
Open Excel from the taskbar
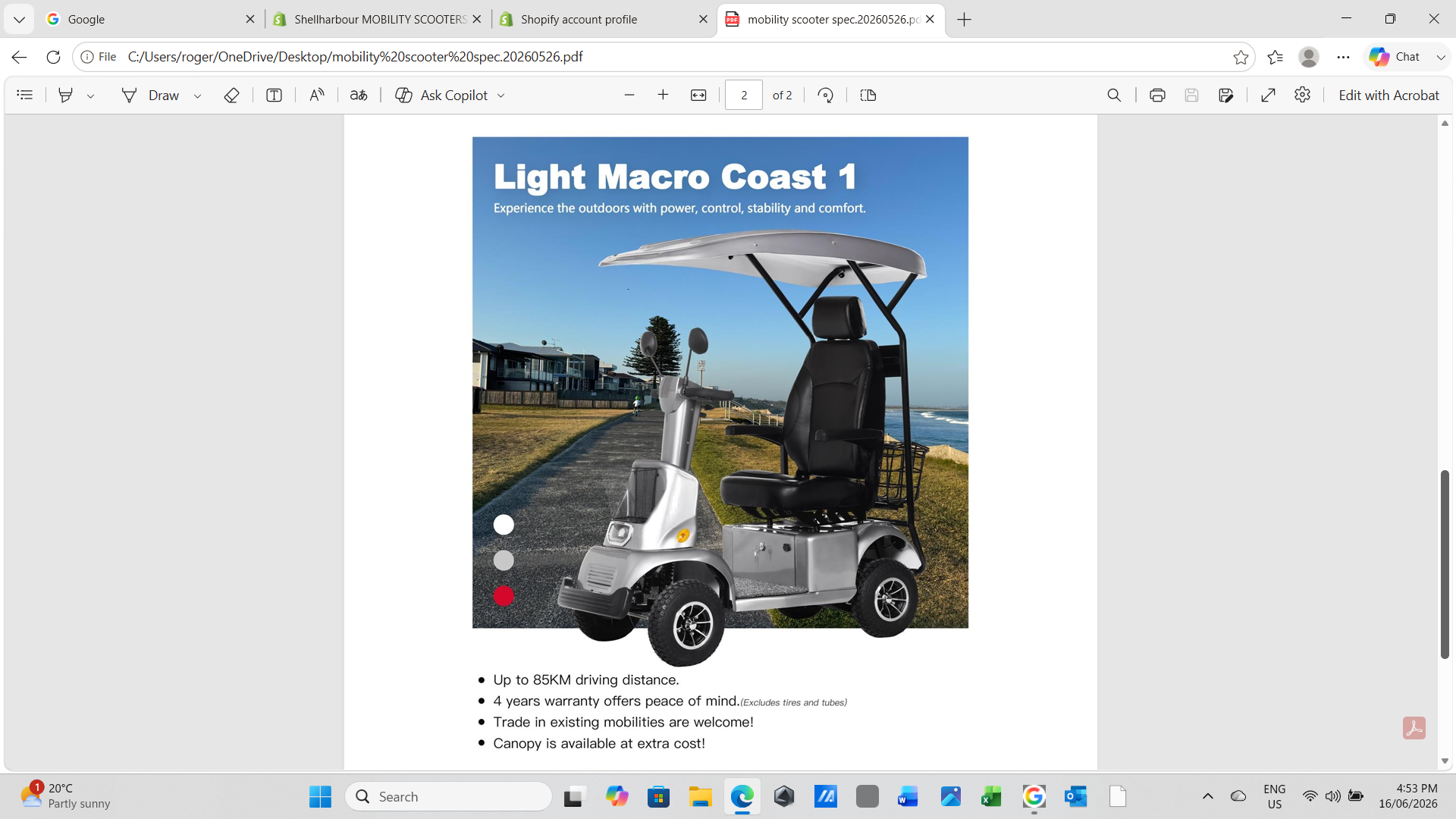coord(991,796)
